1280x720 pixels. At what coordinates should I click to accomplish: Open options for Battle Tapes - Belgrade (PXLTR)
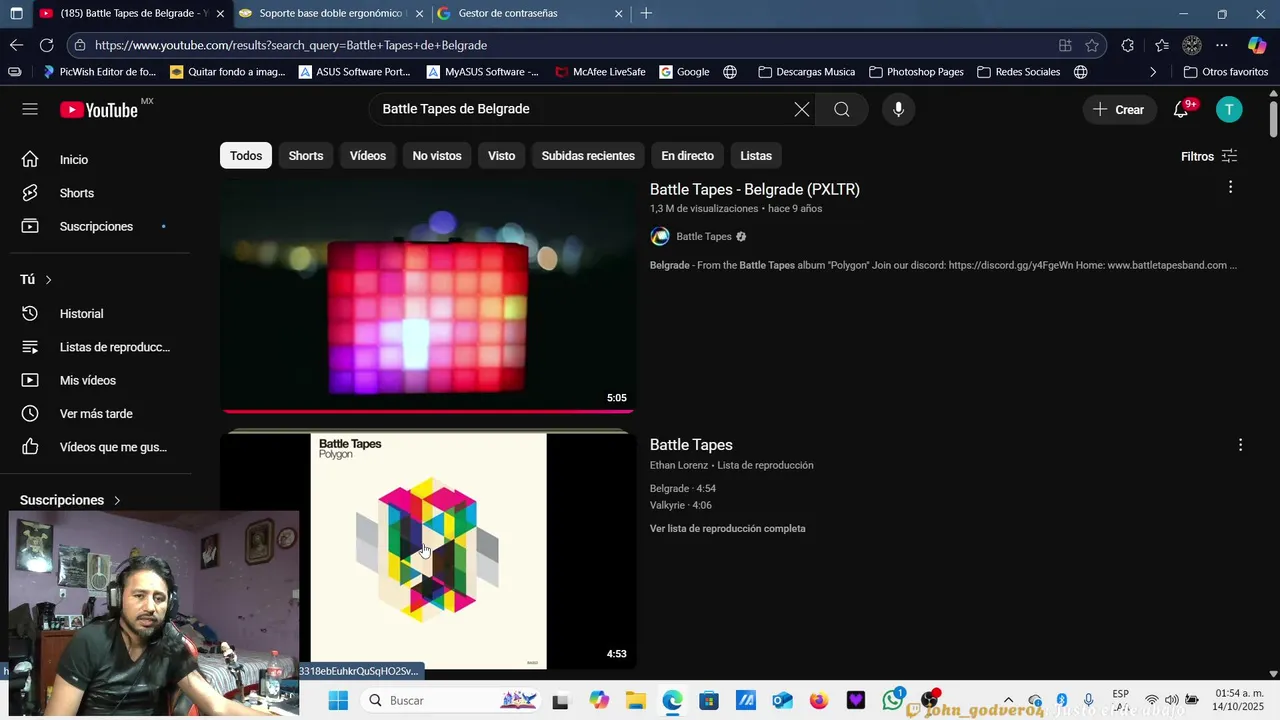[x=1230, y=187]
